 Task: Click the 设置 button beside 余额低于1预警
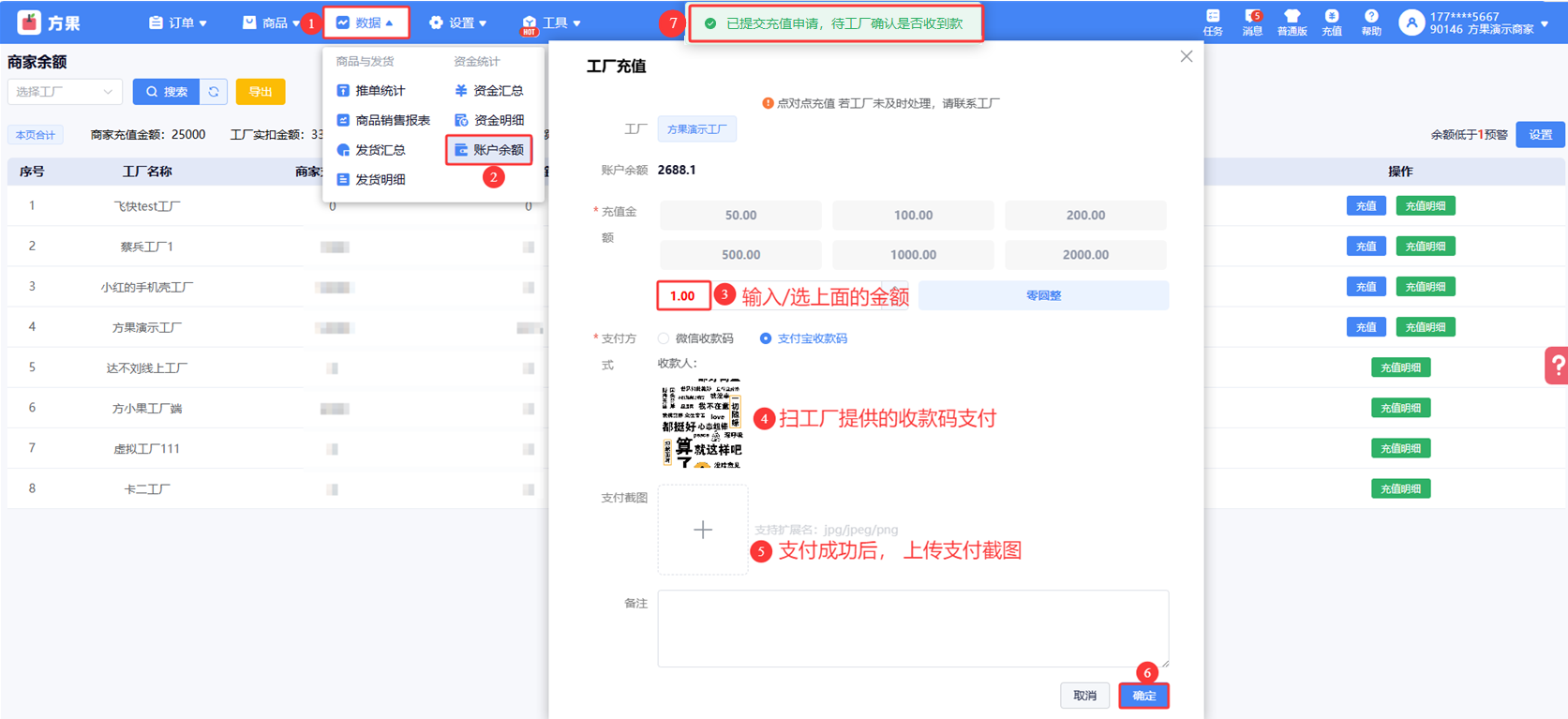[1540, 135]
